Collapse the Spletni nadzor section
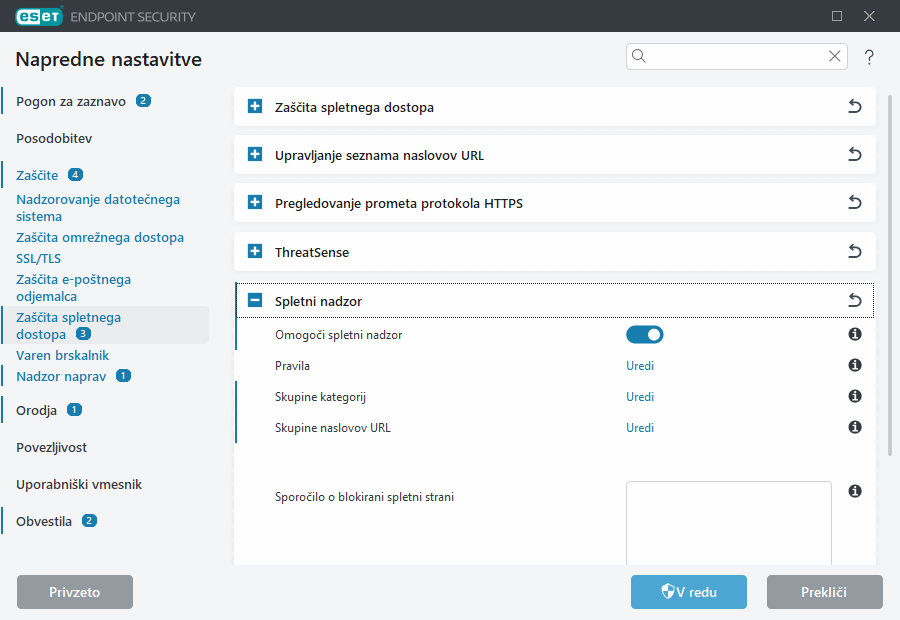Viewport: 900px width, 620px height. 255,300
